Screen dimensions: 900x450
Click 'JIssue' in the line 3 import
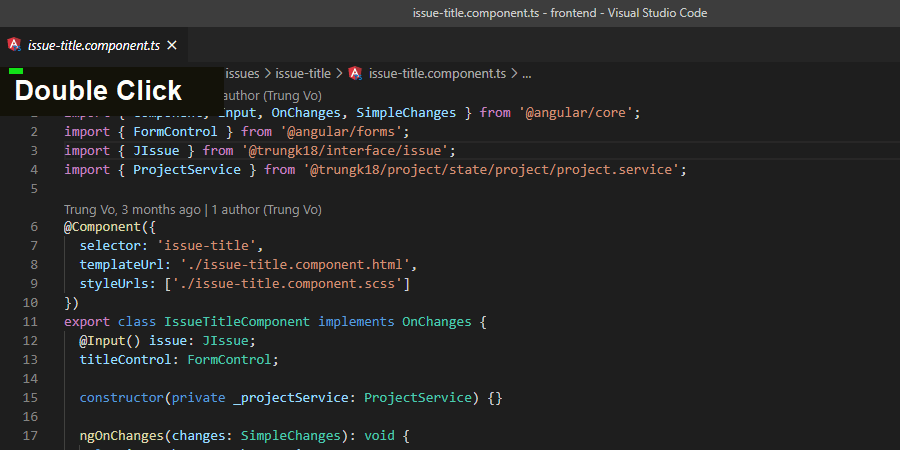(x=156, y=151)
